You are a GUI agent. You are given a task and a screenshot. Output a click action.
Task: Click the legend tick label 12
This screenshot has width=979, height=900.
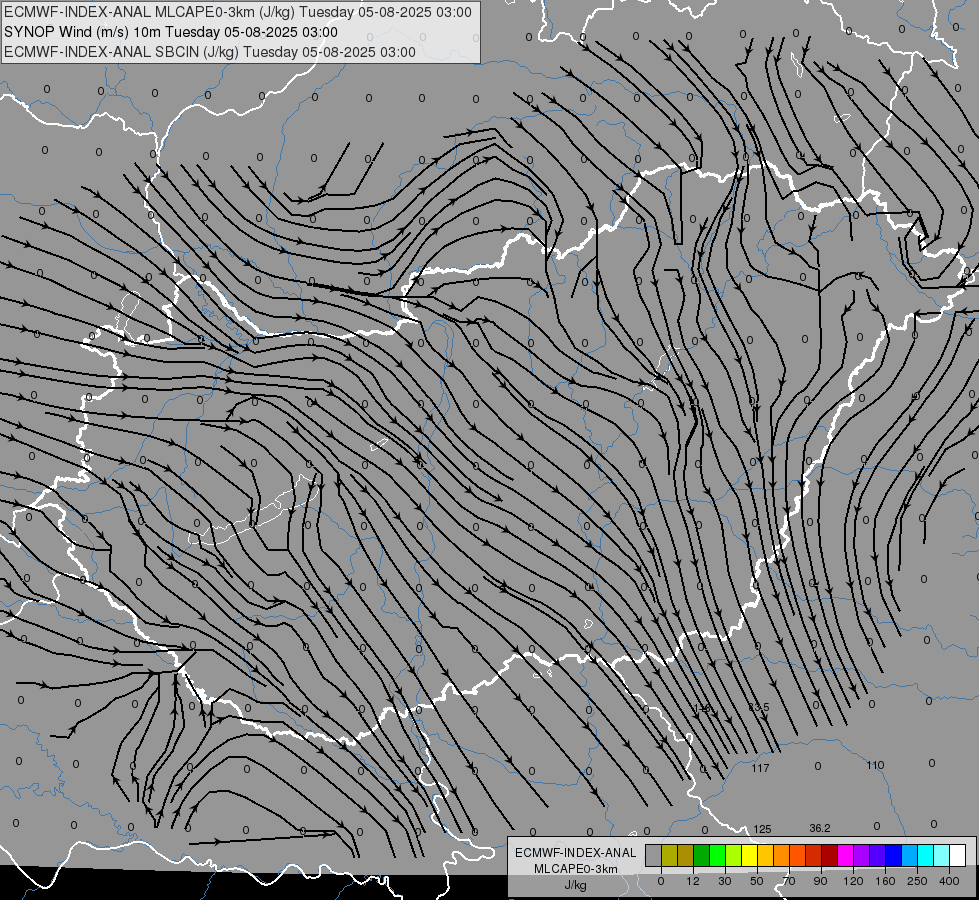click(x=693, y=881)
